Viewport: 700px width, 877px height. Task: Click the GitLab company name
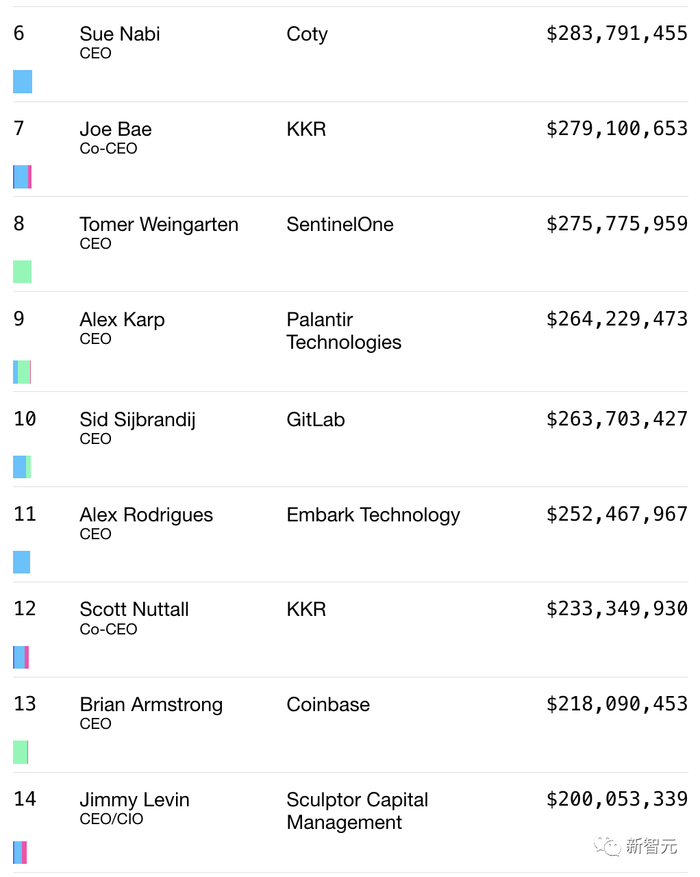[x=315, y=420]
